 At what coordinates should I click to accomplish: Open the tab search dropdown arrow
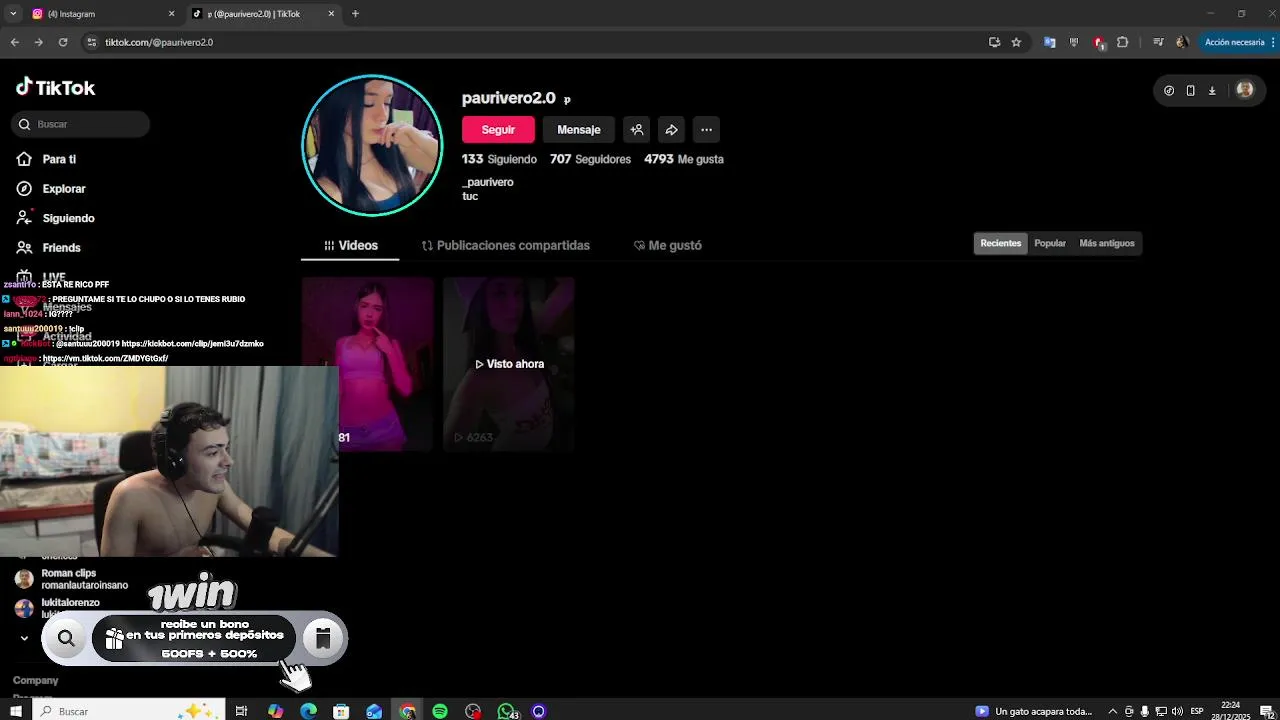pyautogui.click(x=13, y=14)
